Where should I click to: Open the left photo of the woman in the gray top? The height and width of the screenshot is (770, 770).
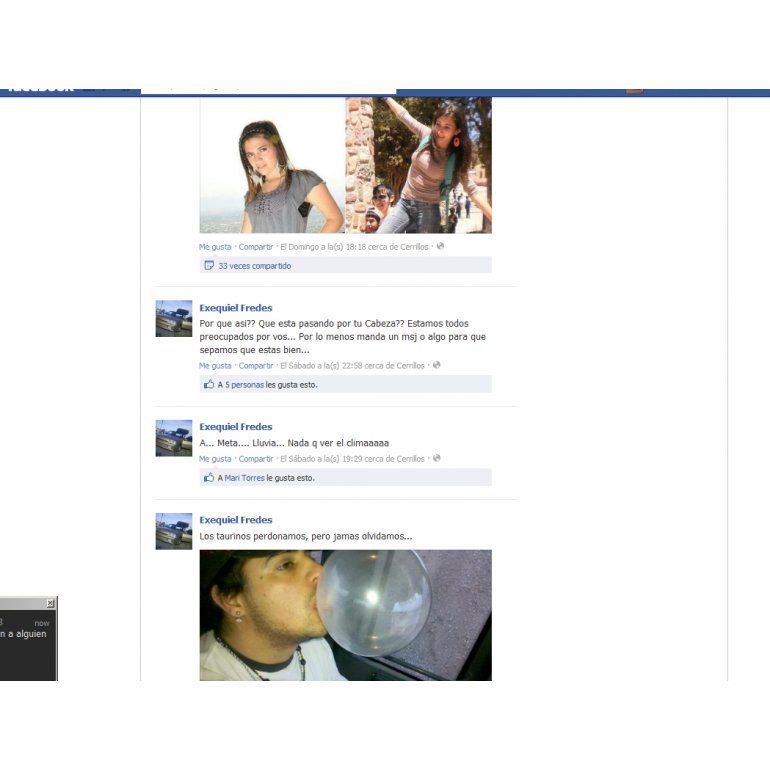272,165
